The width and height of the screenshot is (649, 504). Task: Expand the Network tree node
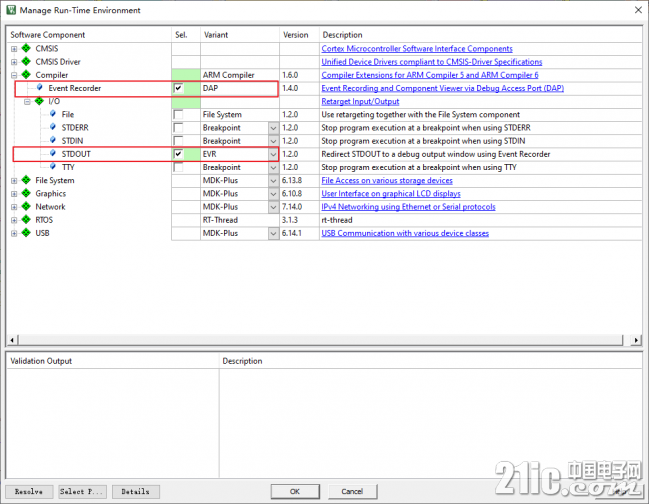coord(14,207)
